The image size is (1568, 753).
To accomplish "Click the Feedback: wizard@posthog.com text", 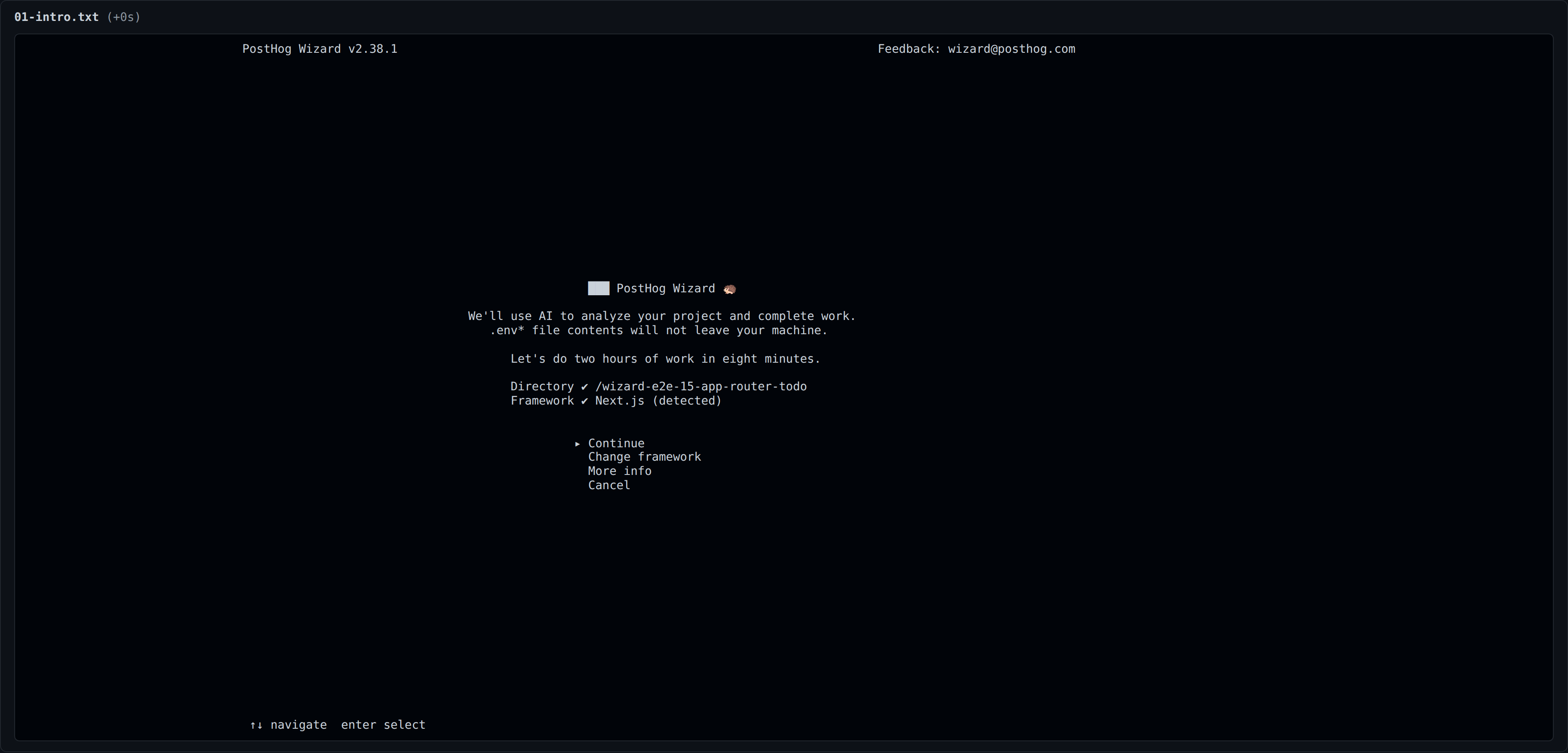I will click(976, 49).
